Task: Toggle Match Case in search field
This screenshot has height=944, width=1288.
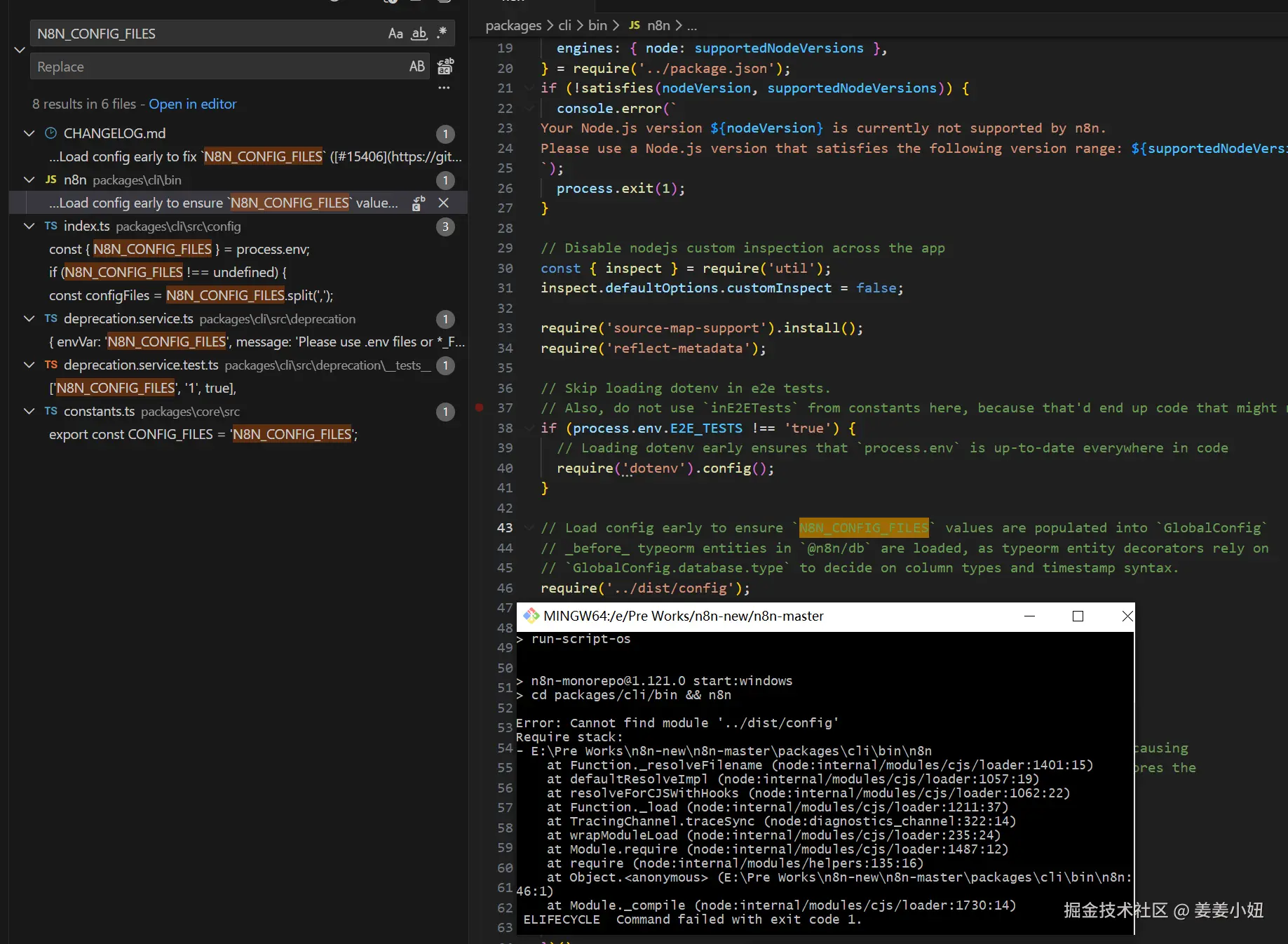Action: (x=395, y=34)
